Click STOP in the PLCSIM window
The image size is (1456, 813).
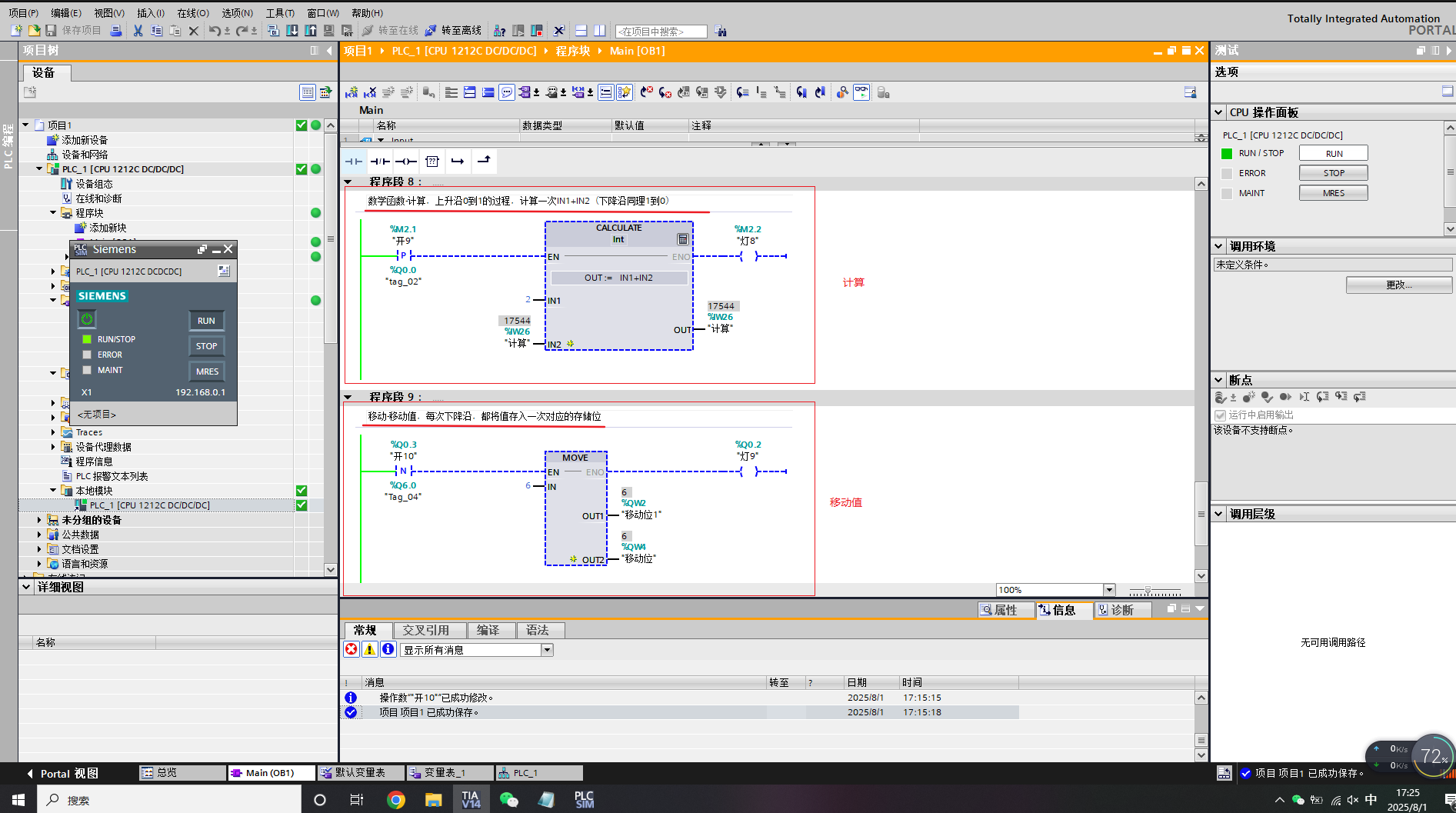coord(207,346)
